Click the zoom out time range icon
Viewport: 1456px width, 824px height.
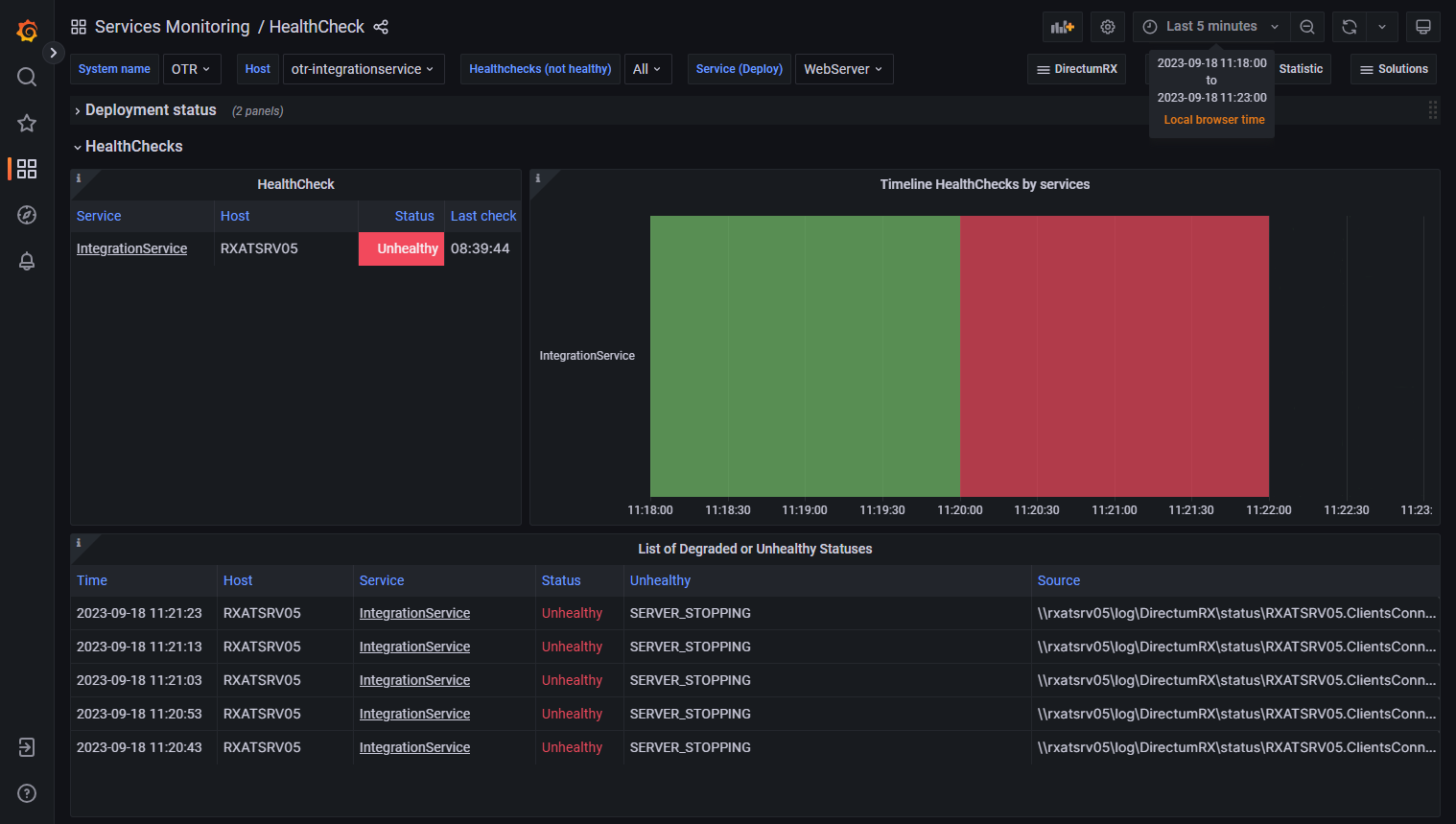[1306, 27]
